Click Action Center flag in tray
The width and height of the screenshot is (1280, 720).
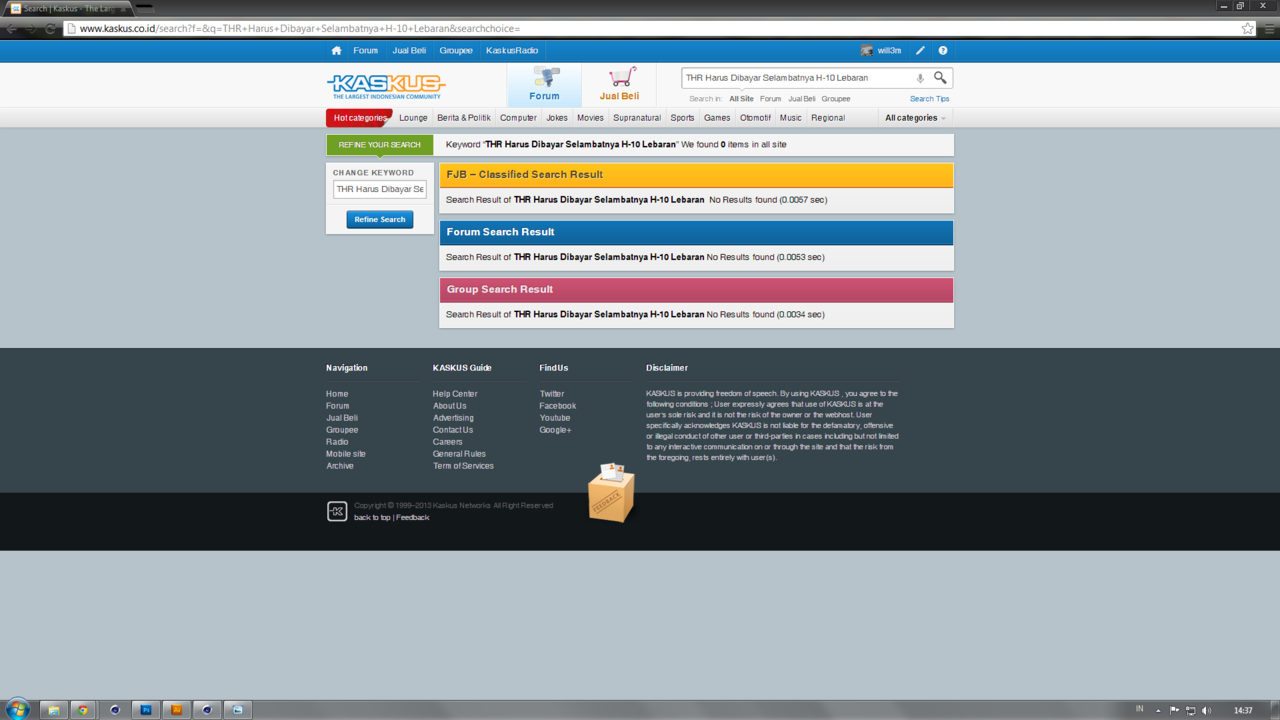click(1174, 710)
